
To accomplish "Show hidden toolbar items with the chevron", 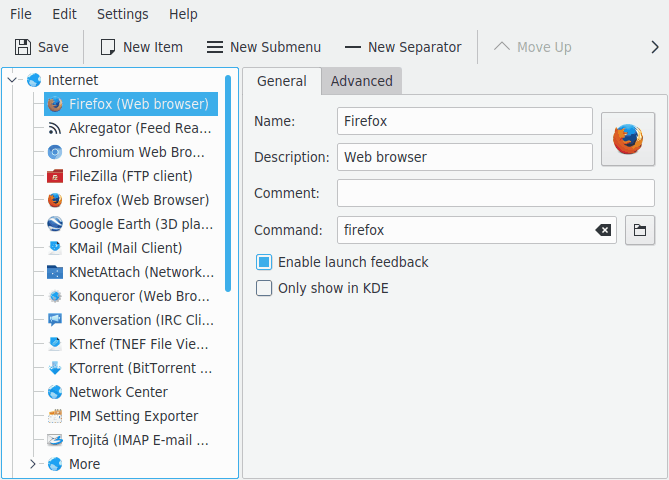I will pos(654,47).
